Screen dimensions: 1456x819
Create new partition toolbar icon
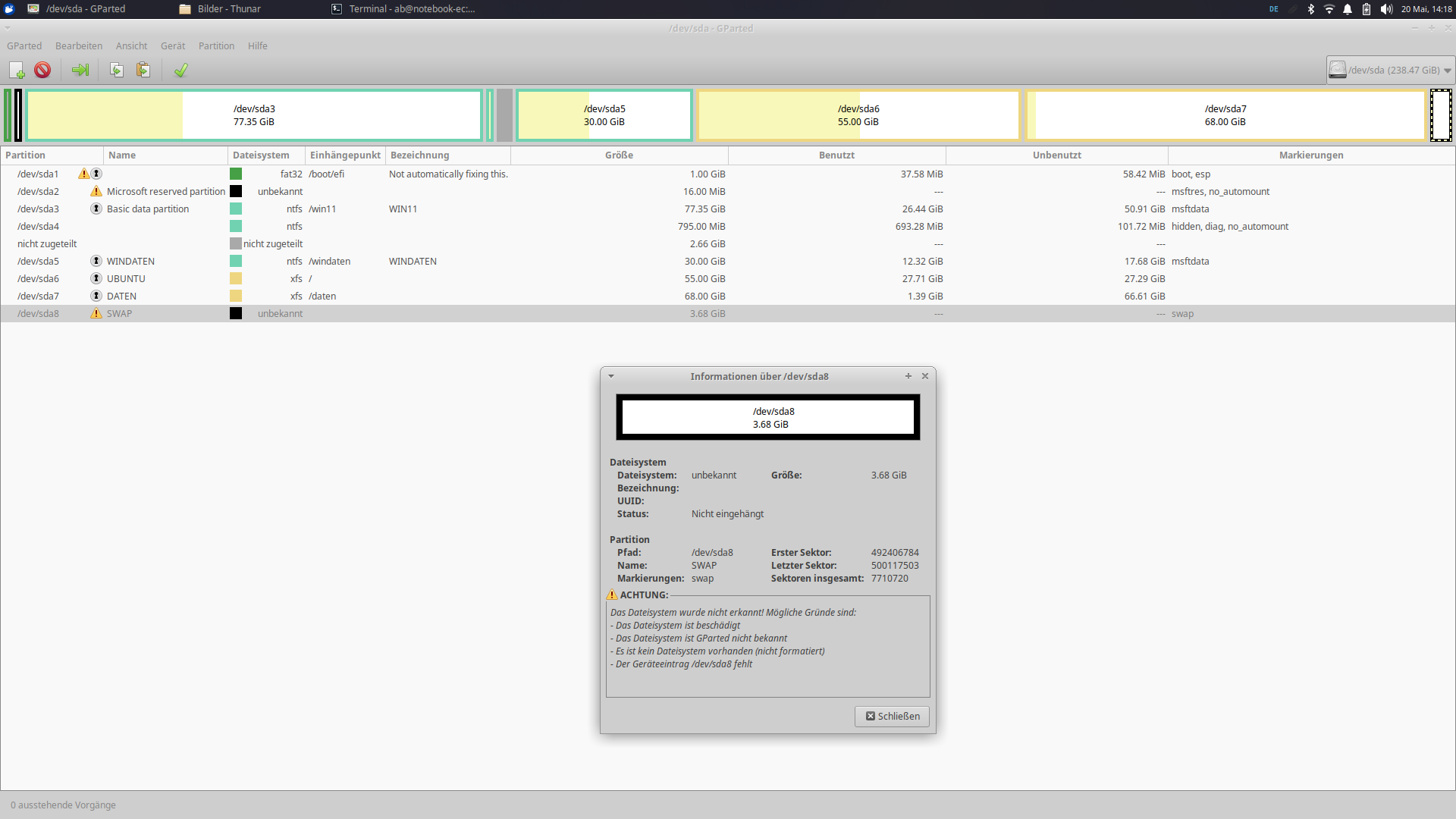(x=17, y=71)
